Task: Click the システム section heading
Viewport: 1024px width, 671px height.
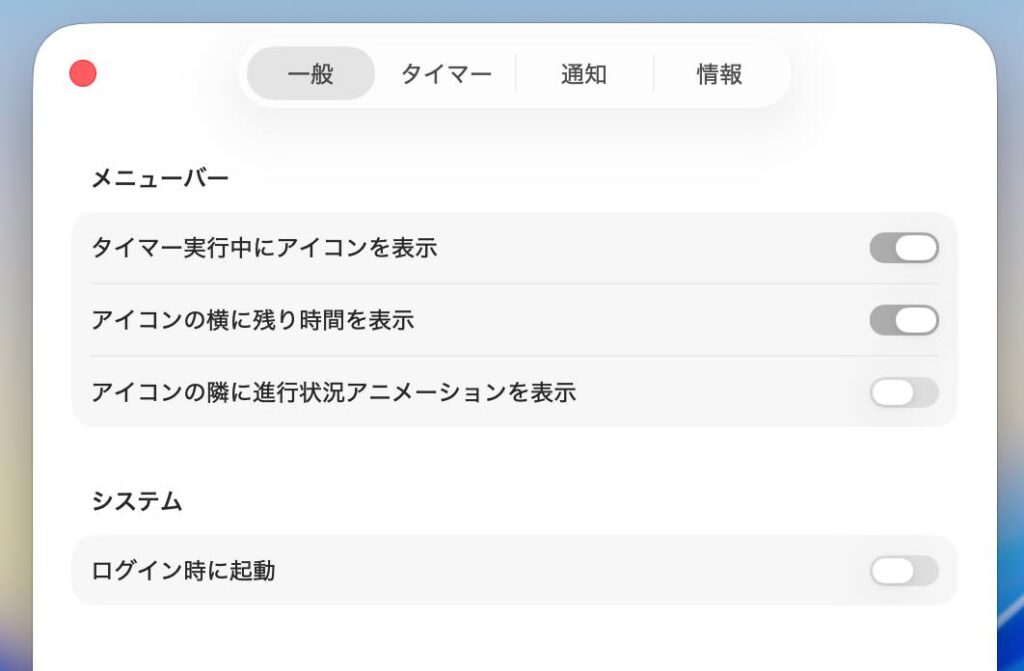Action: 136,501
